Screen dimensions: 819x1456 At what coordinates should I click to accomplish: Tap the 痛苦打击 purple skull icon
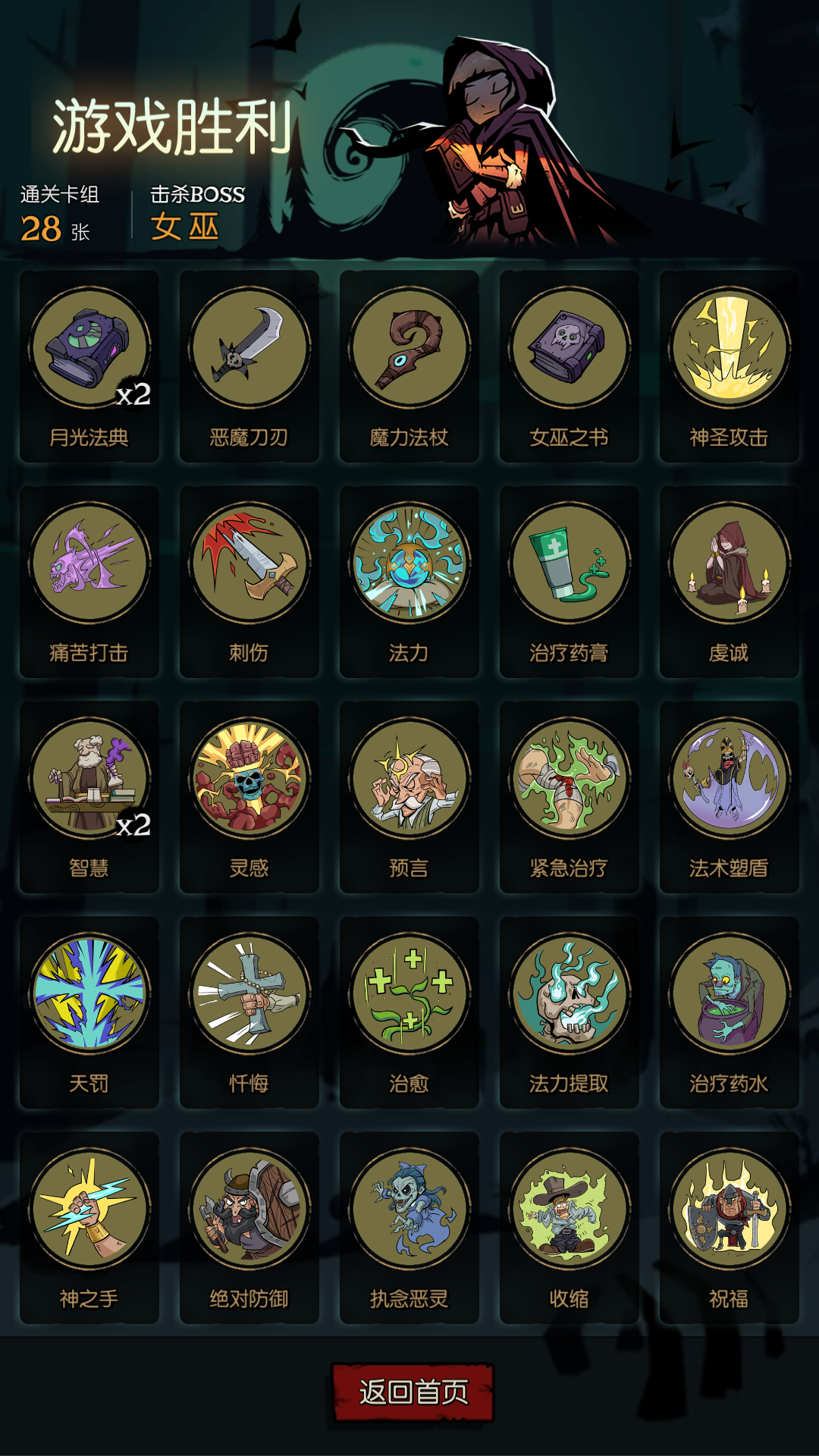point(89,563)
